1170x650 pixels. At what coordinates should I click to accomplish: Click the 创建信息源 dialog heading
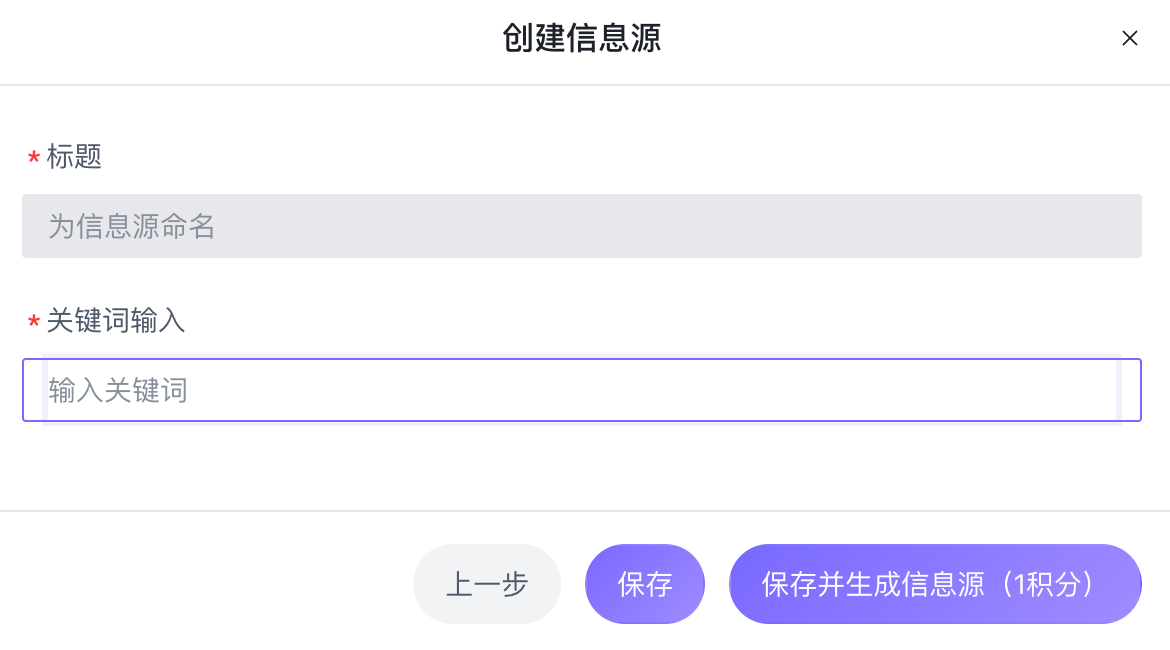(581, 39)
